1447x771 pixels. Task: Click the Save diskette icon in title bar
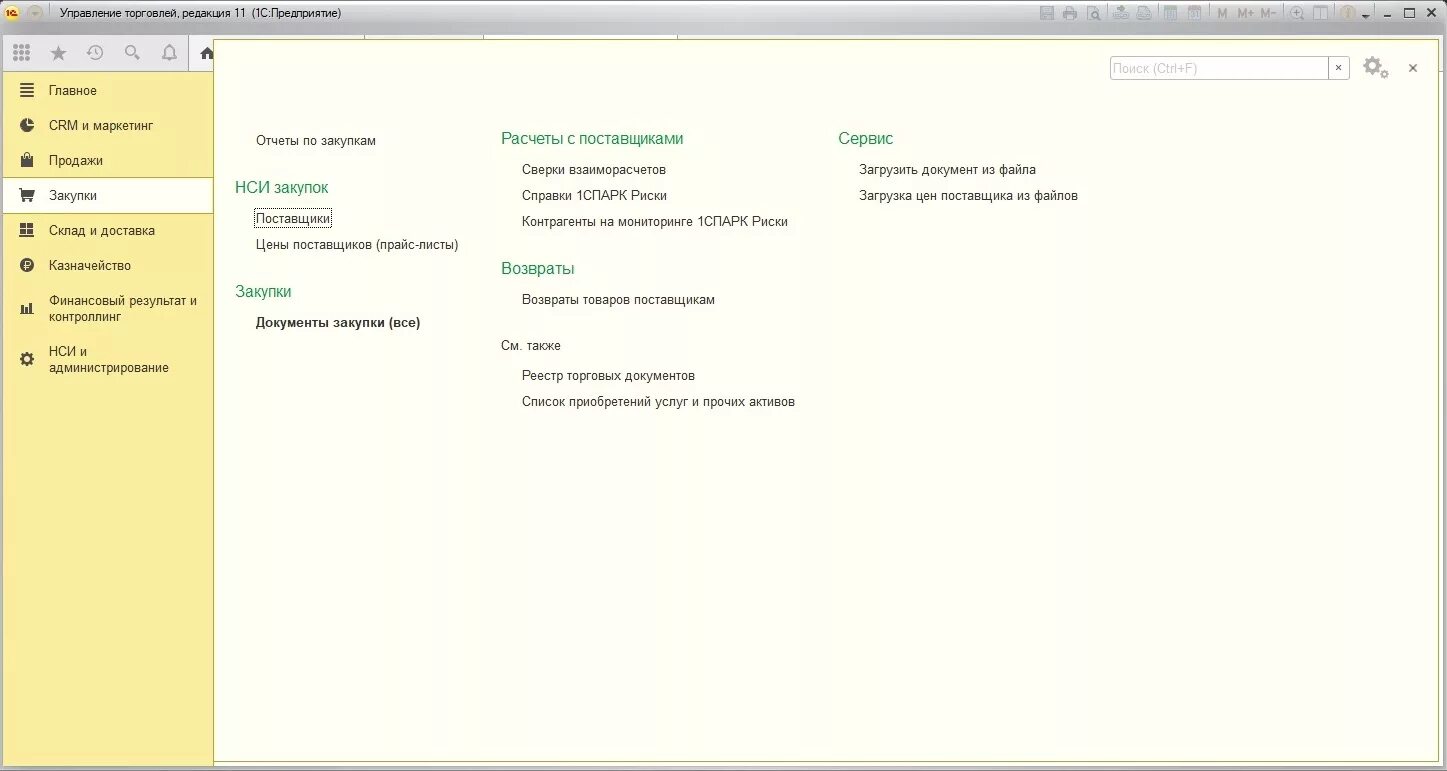[x=1047, y=13]
